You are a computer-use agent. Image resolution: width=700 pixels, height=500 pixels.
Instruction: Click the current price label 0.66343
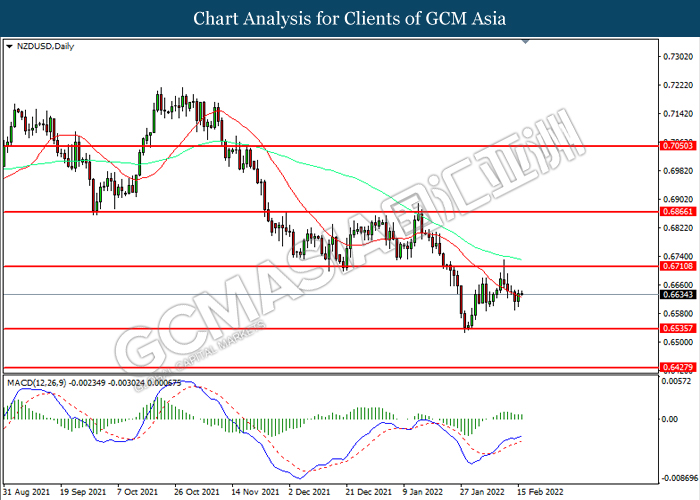(x=678, y=295)
